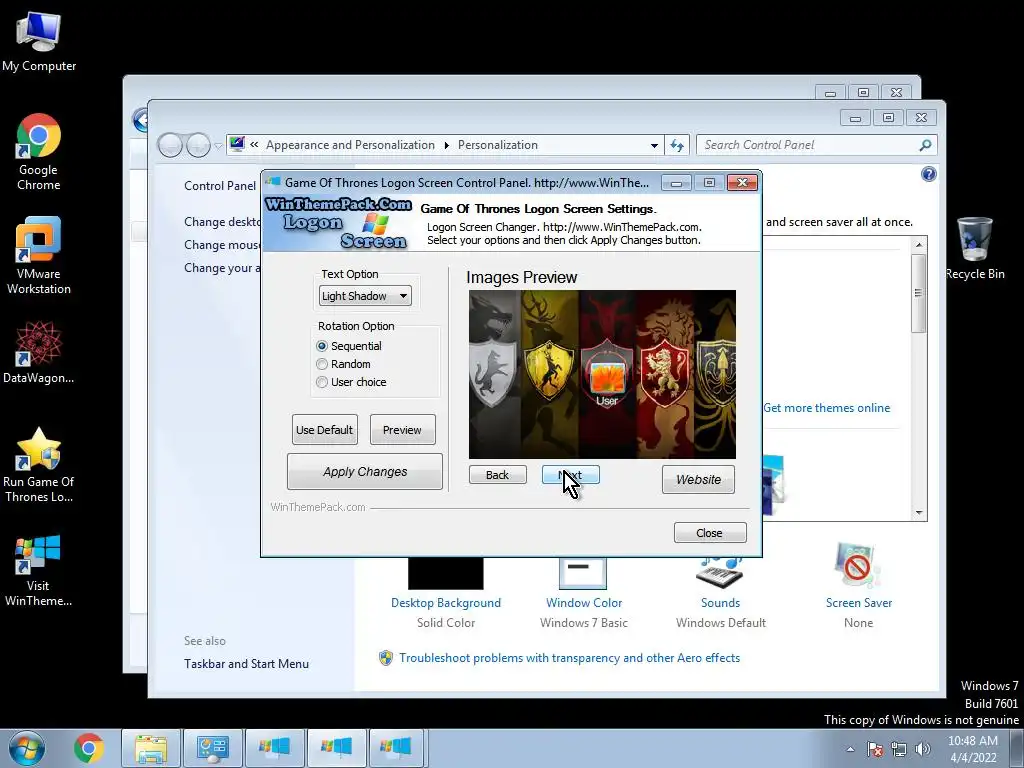1024x768 pixels.
Task: Open the Windows Start menu orb
Action: [x=27, y=748]
